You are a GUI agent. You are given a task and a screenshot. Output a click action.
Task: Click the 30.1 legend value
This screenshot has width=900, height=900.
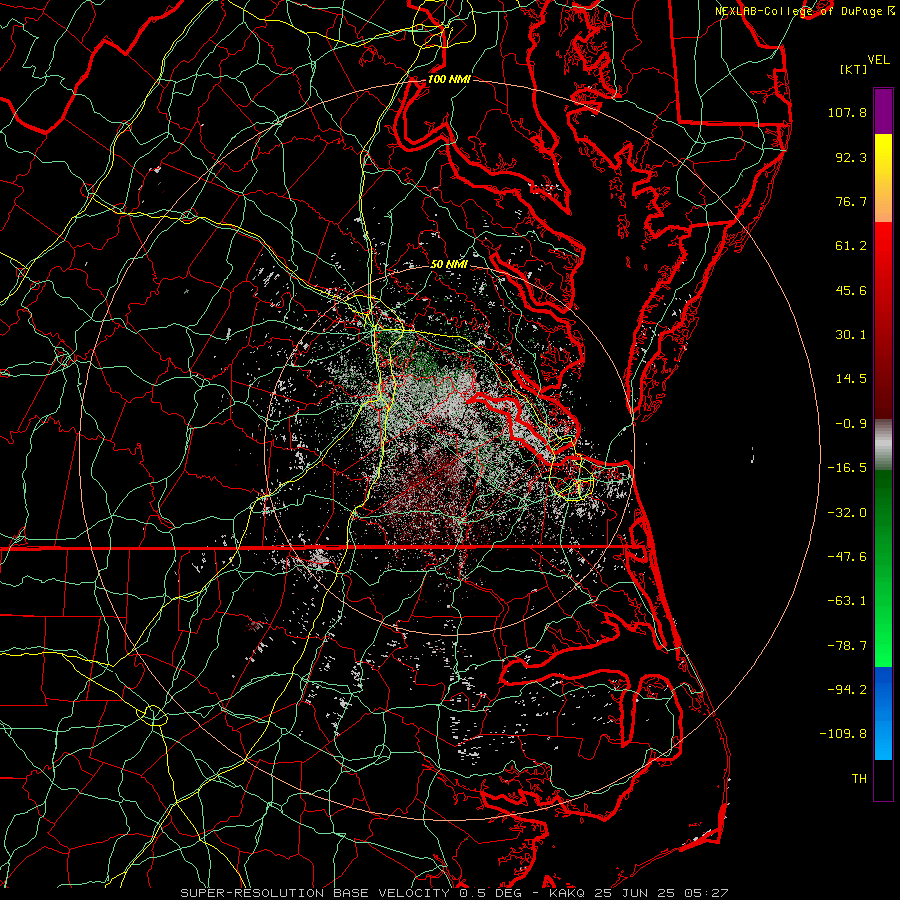tap(851, 335)
